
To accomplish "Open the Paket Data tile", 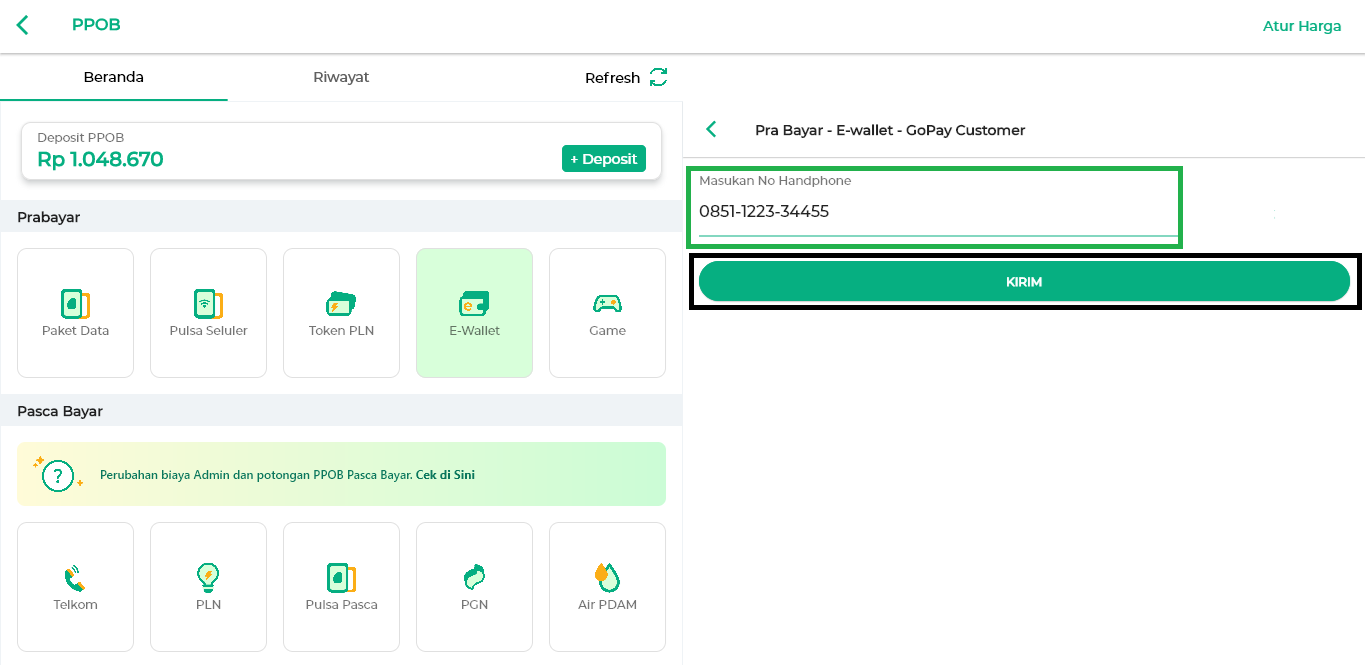I will (75, 313).
